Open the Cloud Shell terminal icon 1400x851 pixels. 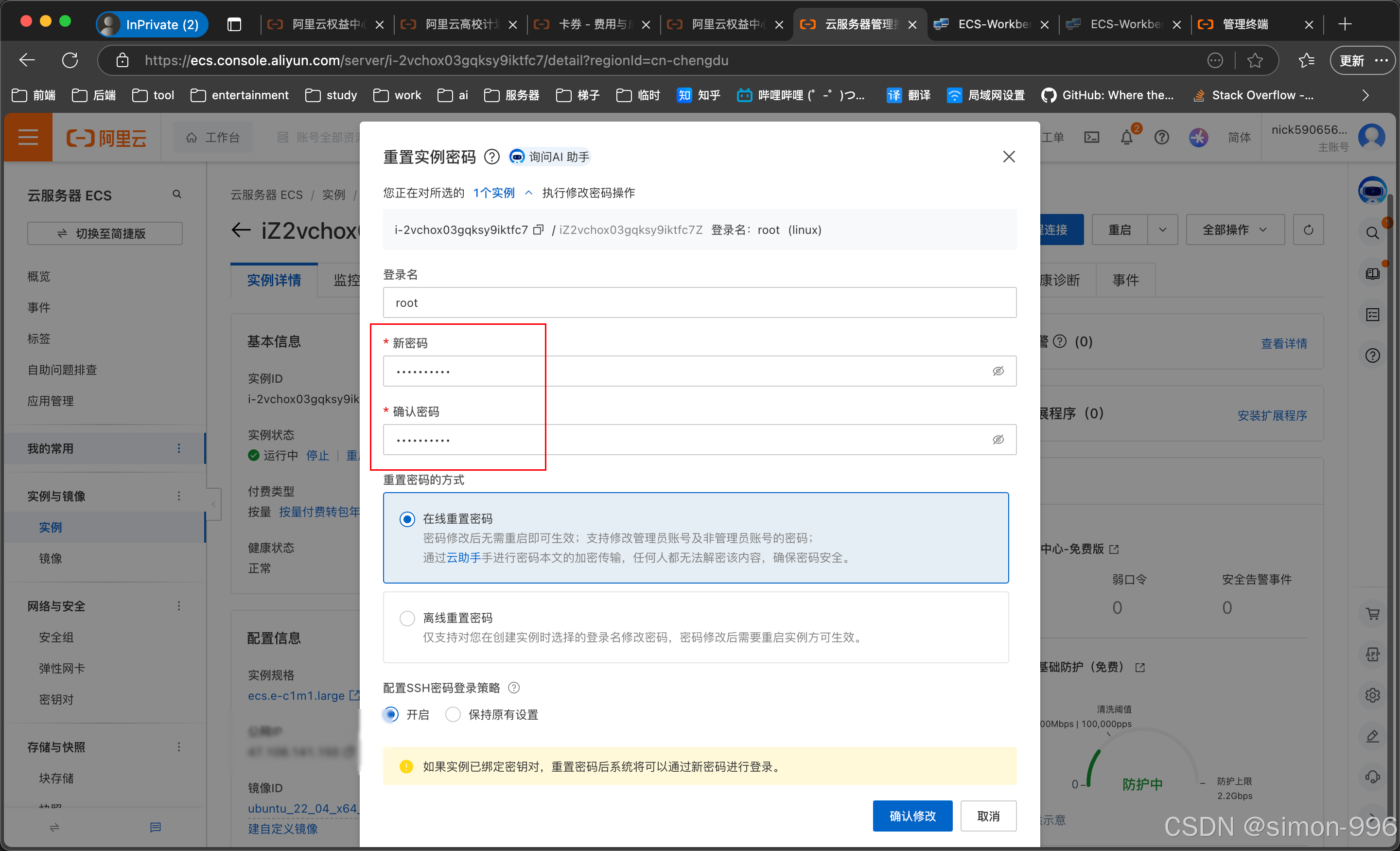point(1091,138)
